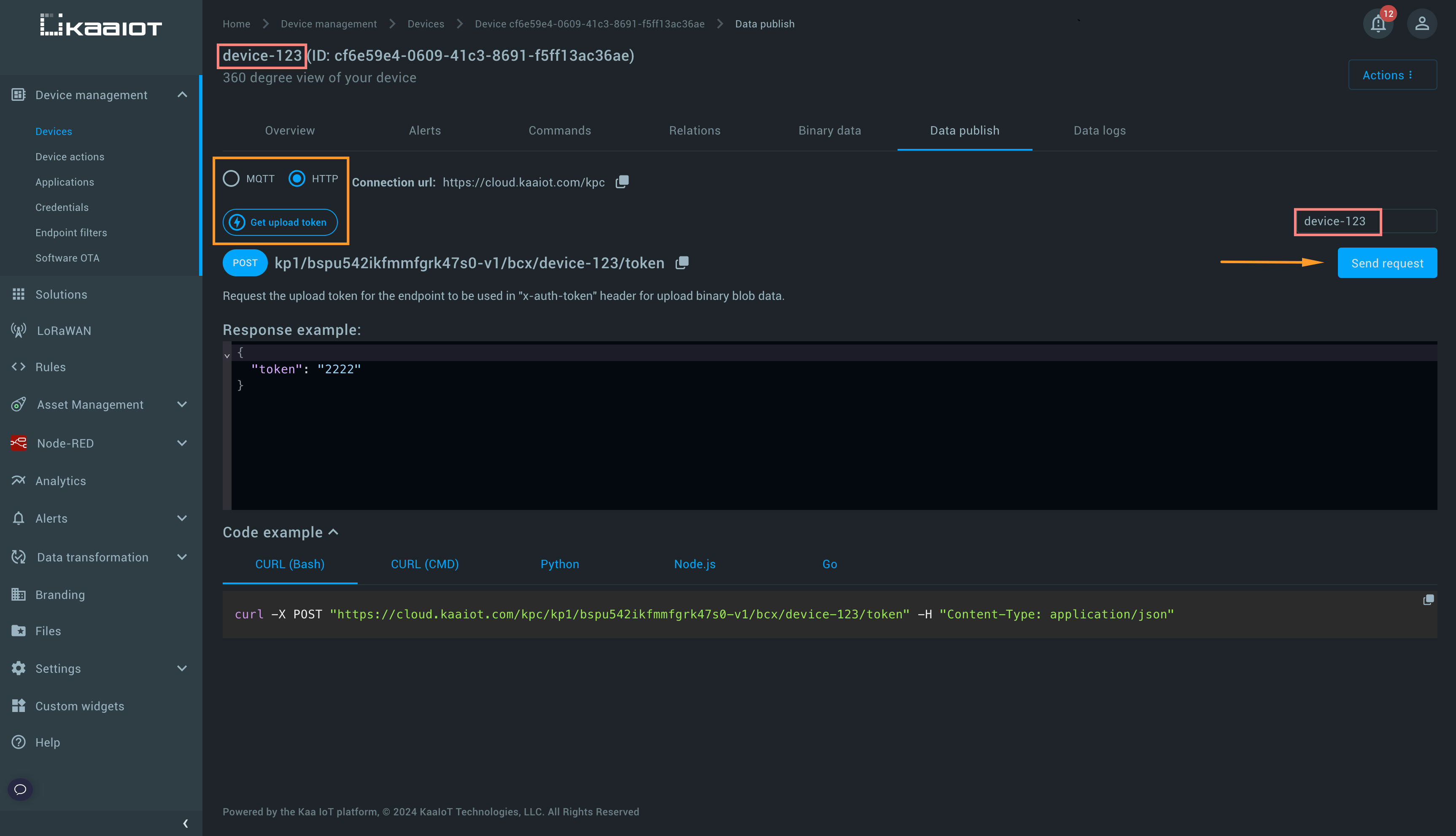Expand the Data transformation chevron
The width and height of the screenshot is (1456, 836).
coord(182,557)
